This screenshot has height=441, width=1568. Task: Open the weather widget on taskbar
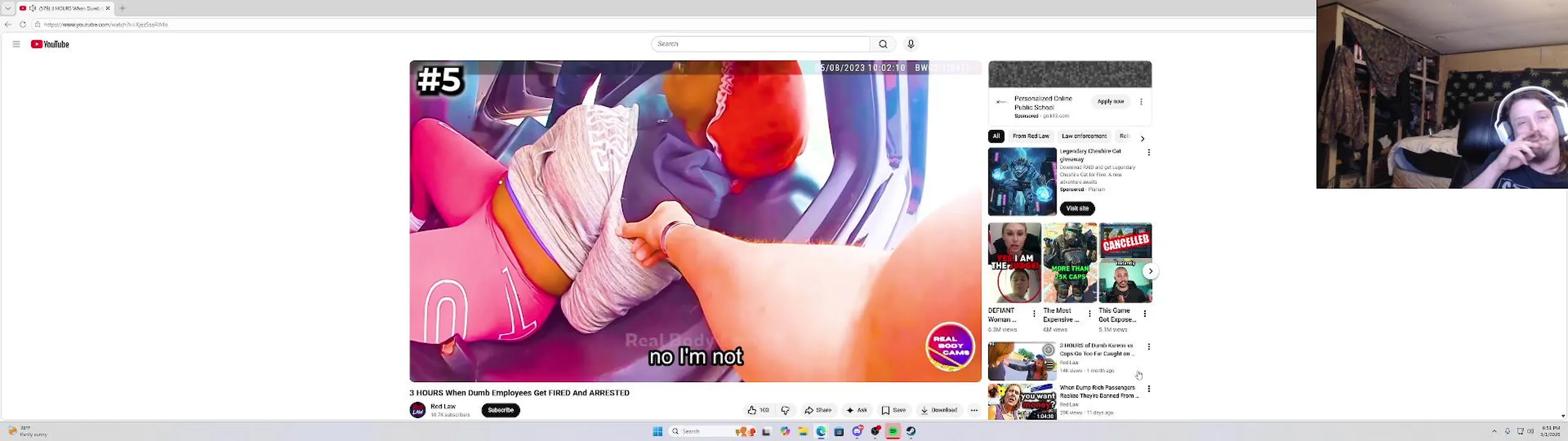[29, 431]
